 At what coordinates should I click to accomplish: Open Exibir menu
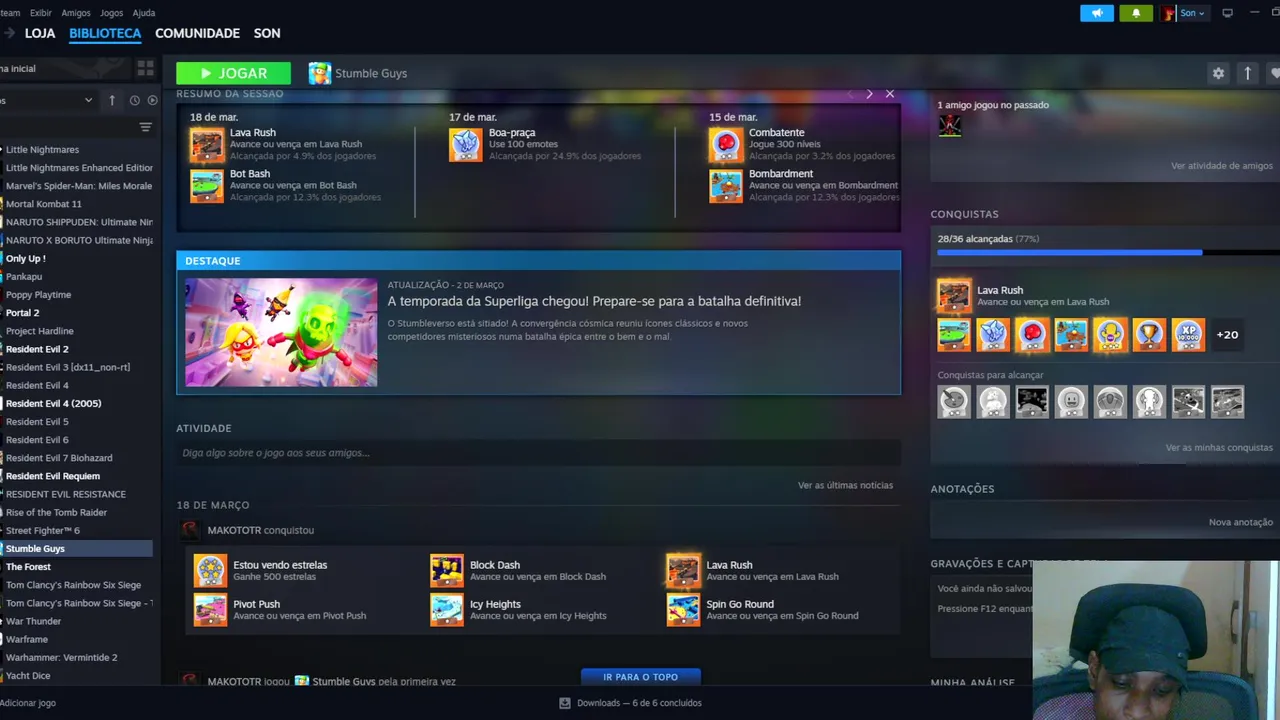click(41, 13)
